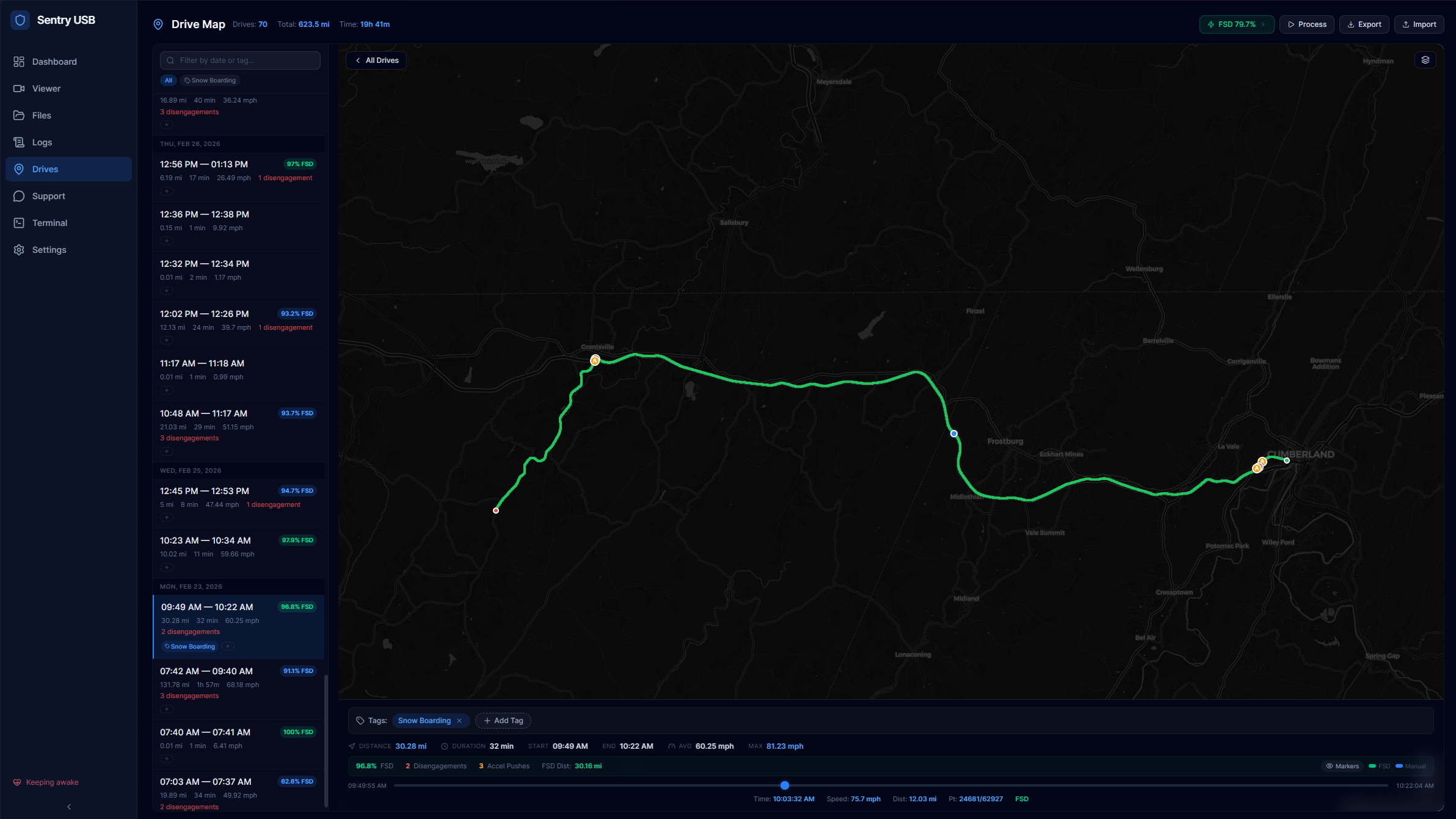Click the Export button
This screenshot has height=819, width=1456.
pyautogui.click(x=1364, y=24)
